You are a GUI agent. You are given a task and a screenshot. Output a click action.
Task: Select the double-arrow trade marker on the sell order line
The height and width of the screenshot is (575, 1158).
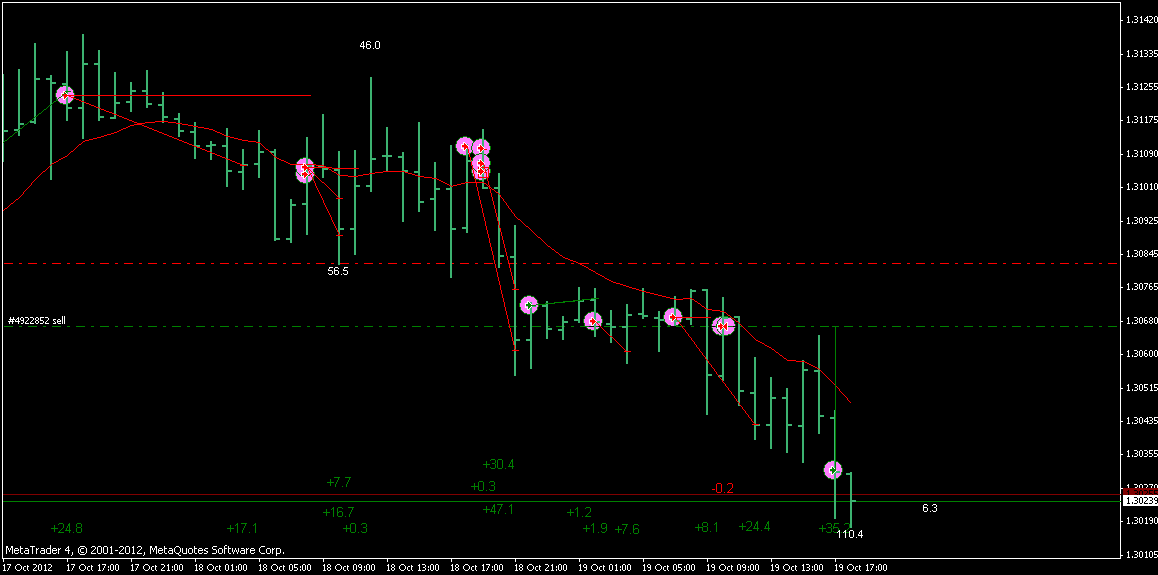723,326
